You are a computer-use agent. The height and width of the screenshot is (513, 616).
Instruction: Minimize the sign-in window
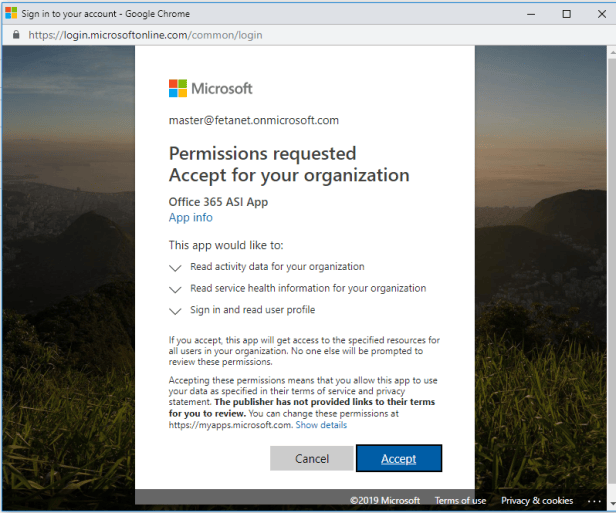coord(531,14)
